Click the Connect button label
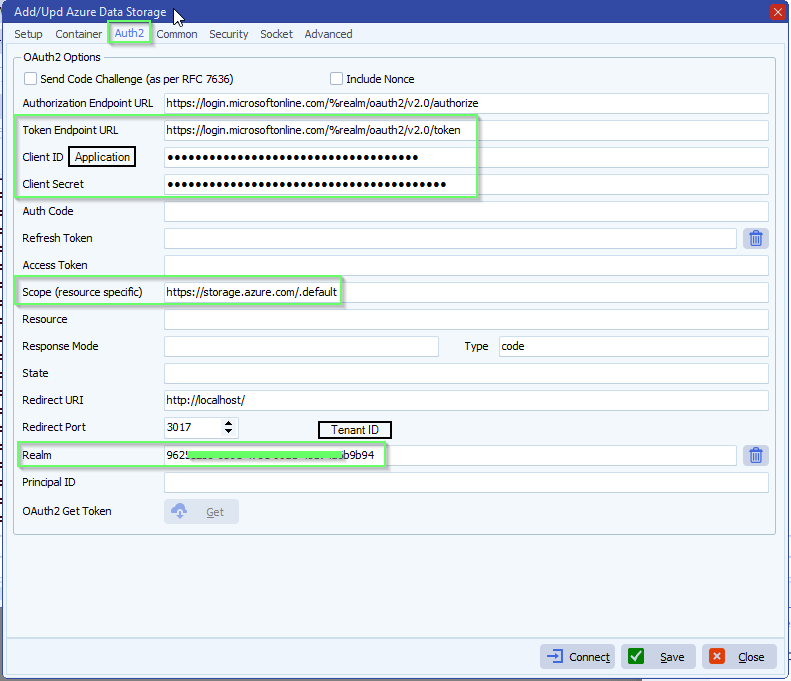 [x=589, y=657]
